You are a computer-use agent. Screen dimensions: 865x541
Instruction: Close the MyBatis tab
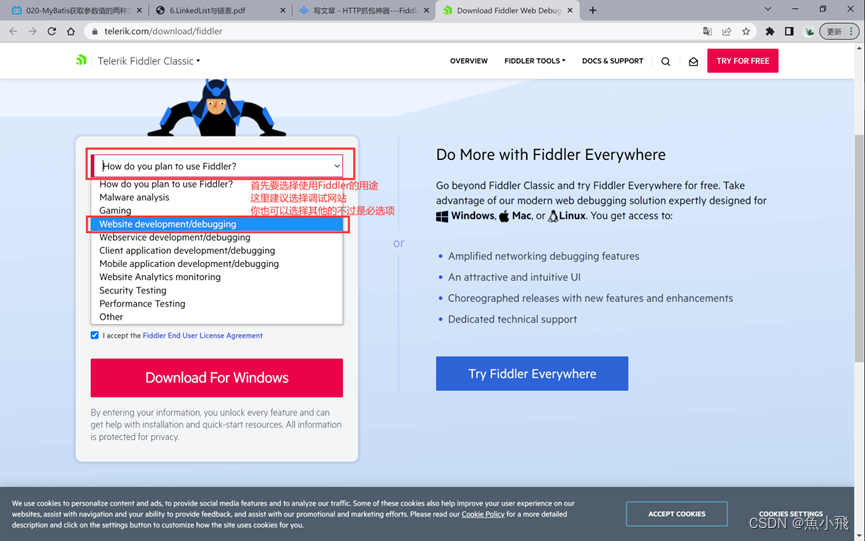(x=139, y=10)
